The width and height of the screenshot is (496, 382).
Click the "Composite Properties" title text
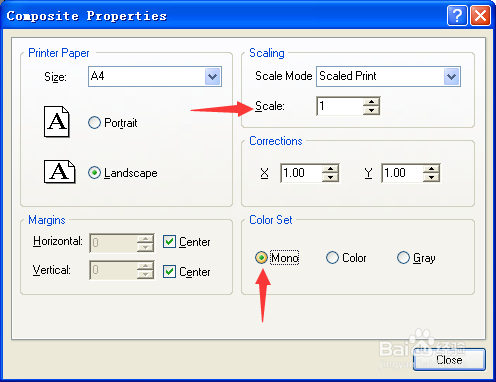(87, 16)
